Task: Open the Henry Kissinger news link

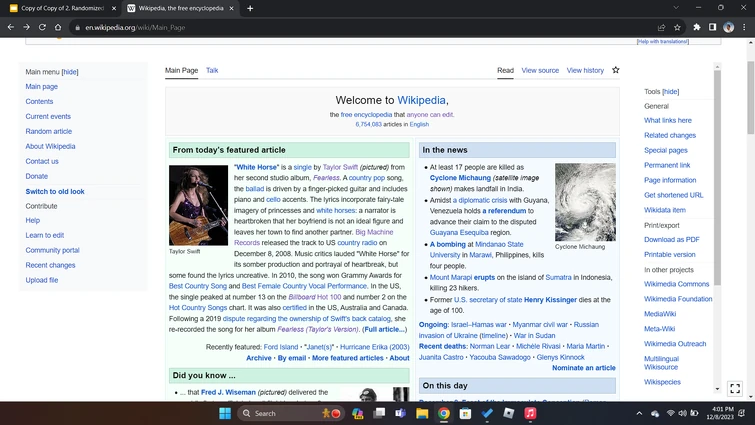Action: (x=550, y=300)
